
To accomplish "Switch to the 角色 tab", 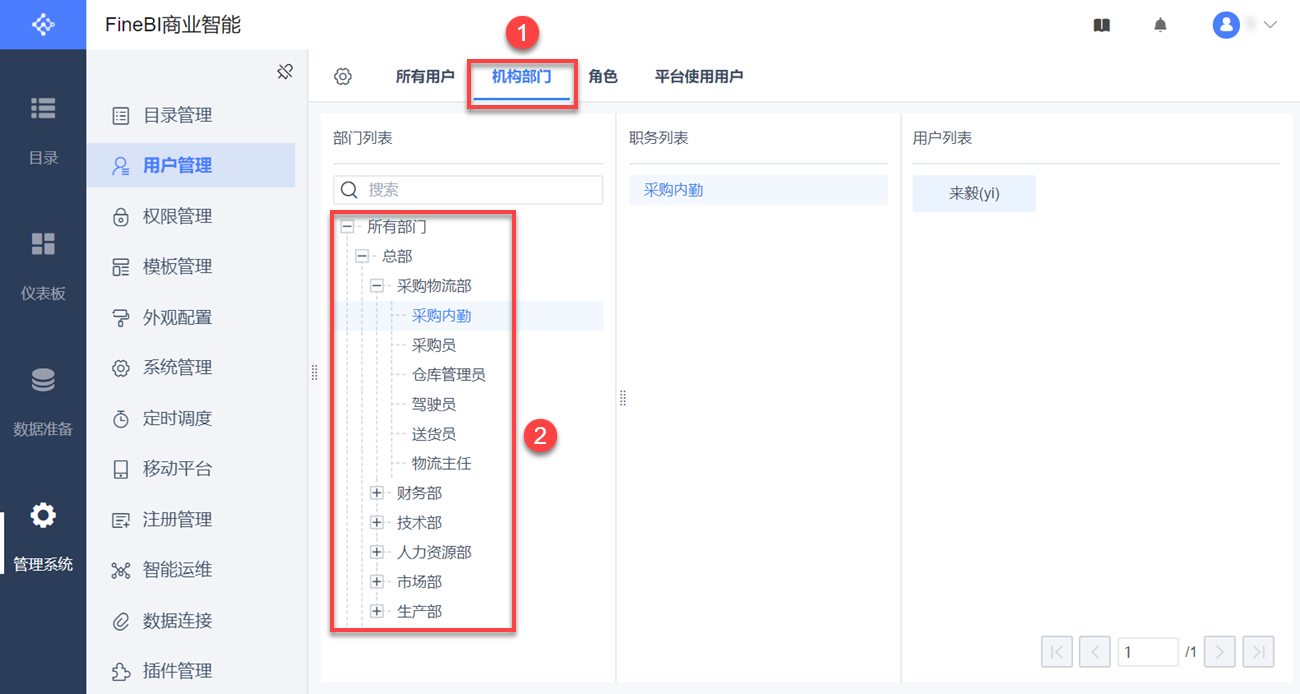I will coord(603,77).
